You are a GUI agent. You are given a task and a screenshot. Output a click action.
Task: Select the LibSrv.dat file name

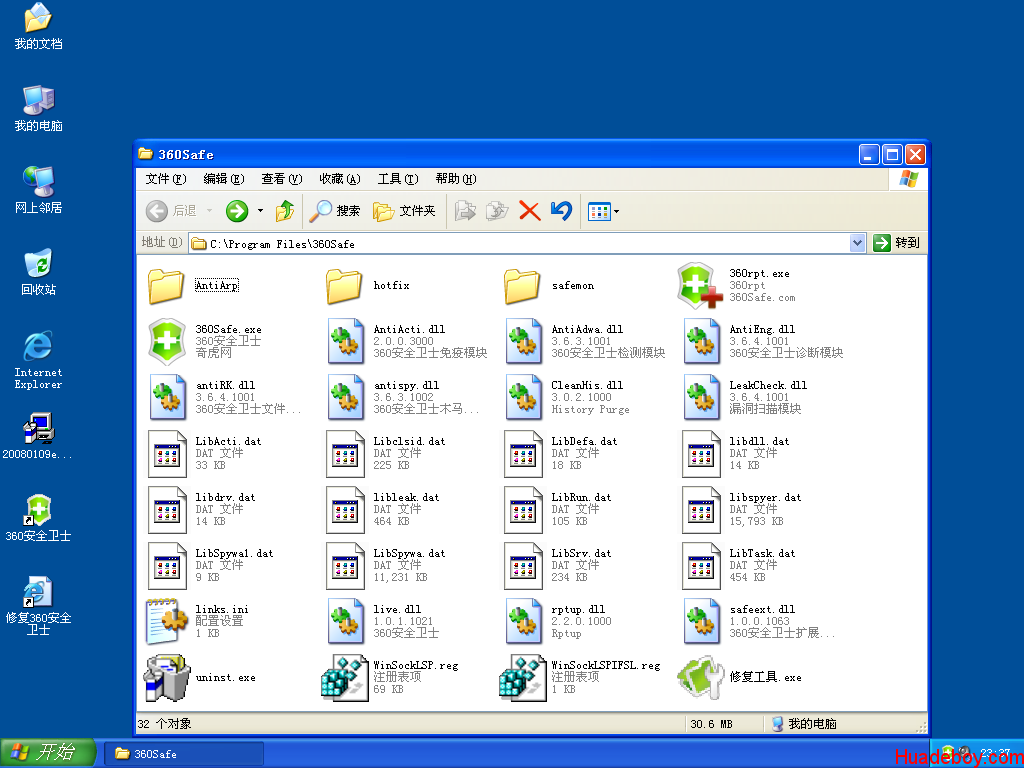click(x=581, y=554)
